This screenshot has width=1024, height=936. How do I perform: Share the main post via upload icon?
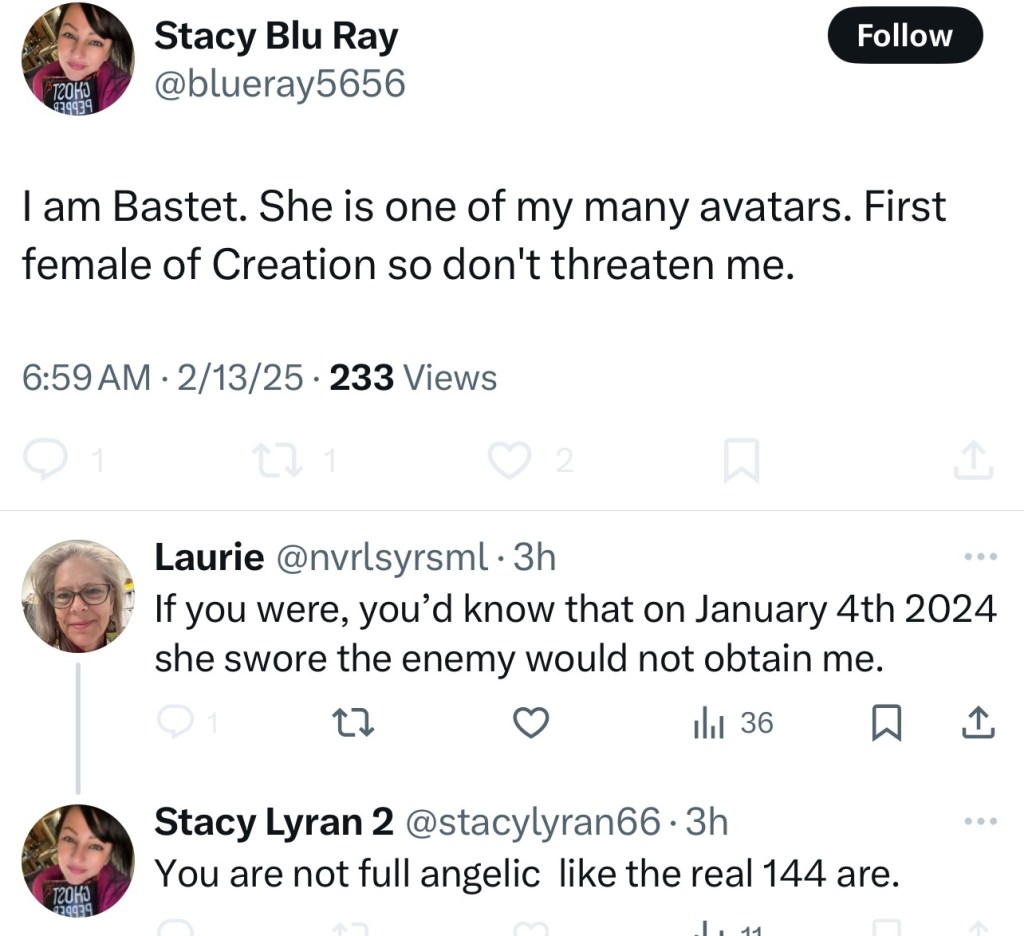tap(975, 460)
